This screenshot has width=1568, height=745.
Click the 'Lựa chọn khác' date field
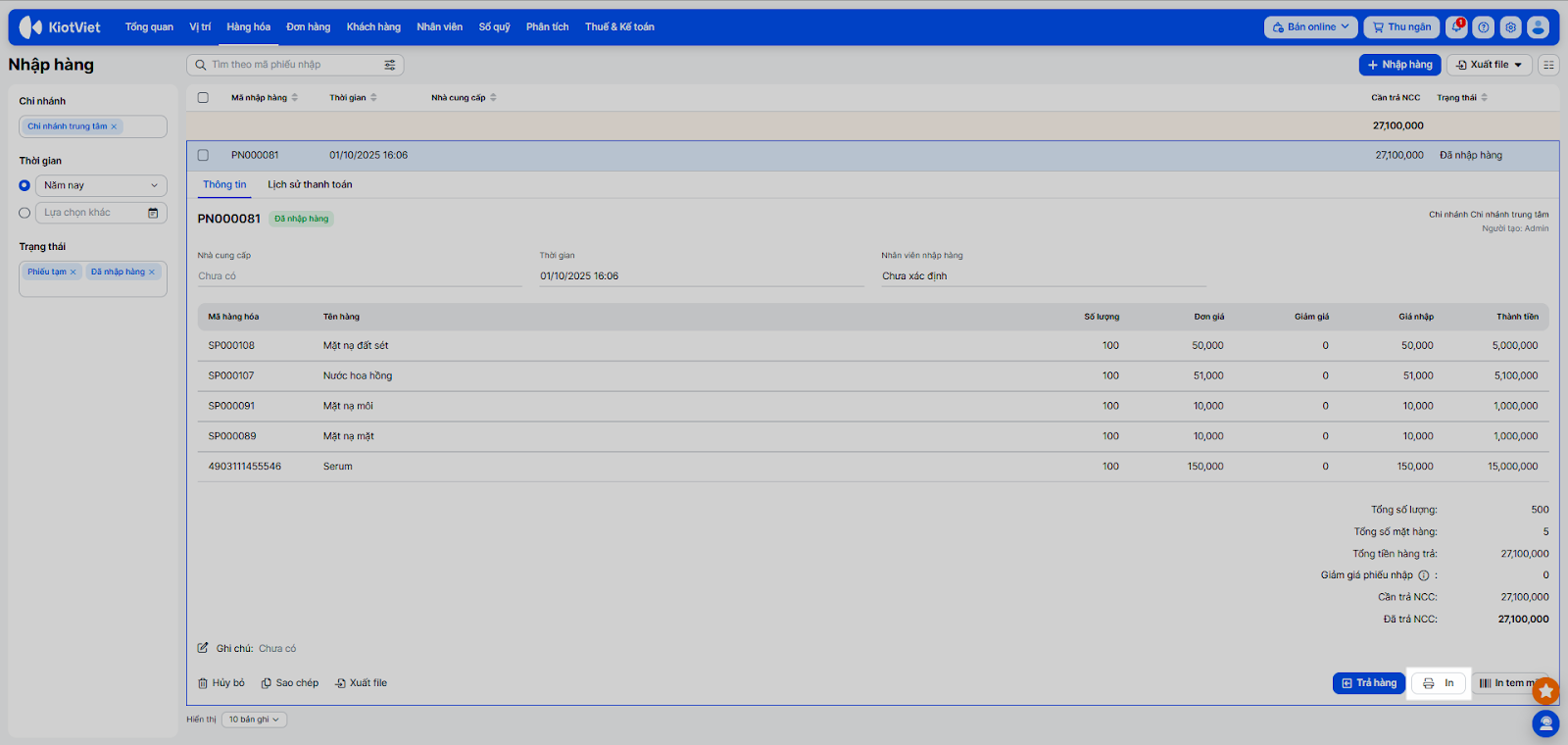pyautogui.click(x=101, y=213)
